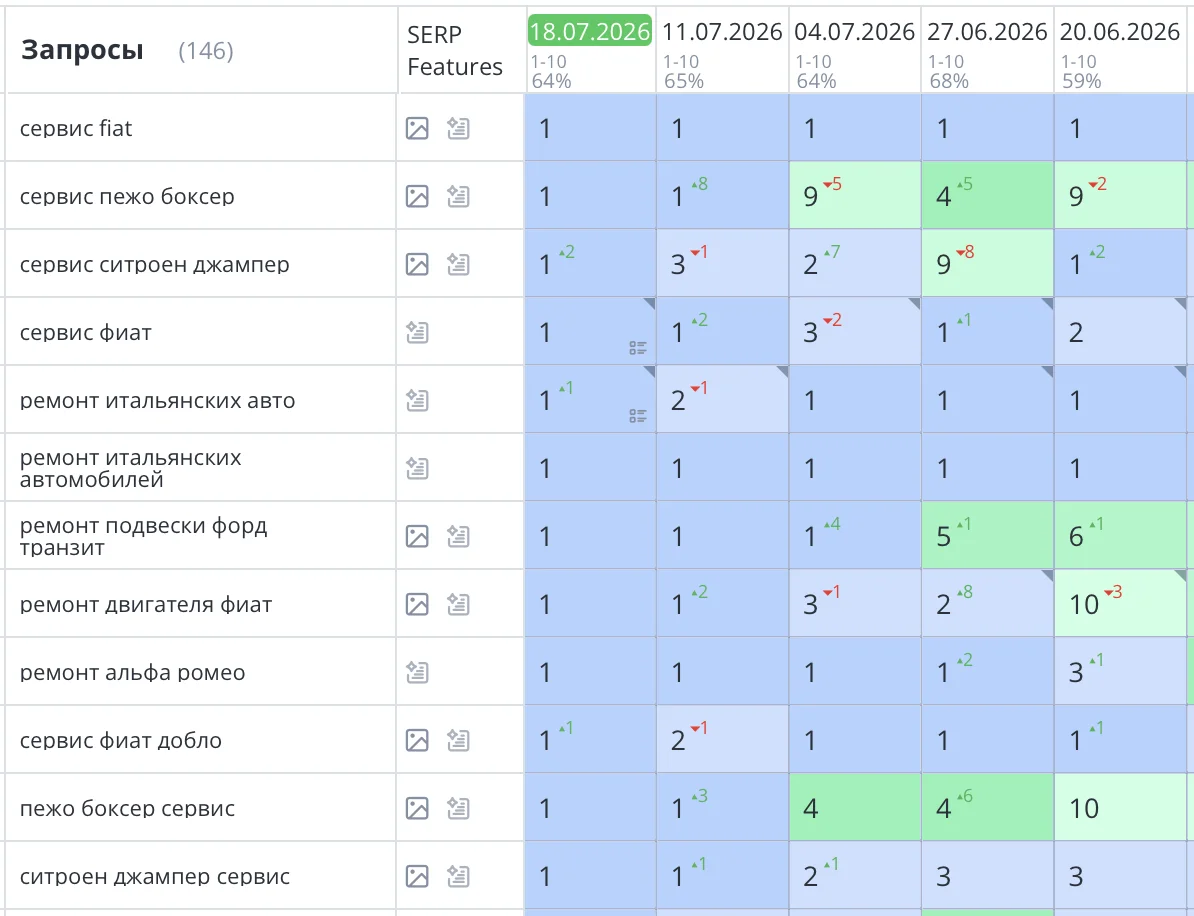Image resolution: width=1194 pixels, height=916 pixels.
Task: Click the image icon for ремонт двигателя фиат
Action: point(417,605)
